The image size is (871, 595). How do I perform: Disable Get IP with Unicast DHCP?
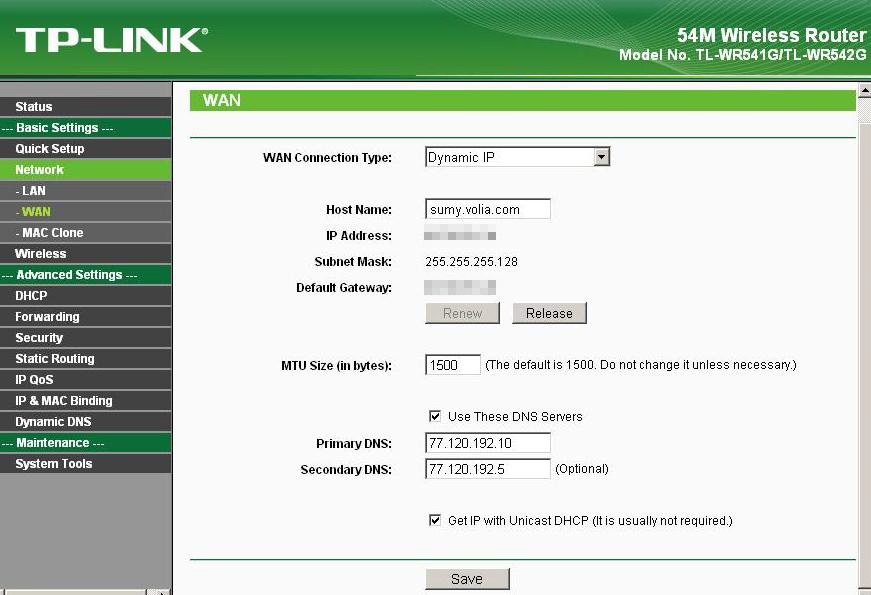pyautogui.click(x=435, y=520)
